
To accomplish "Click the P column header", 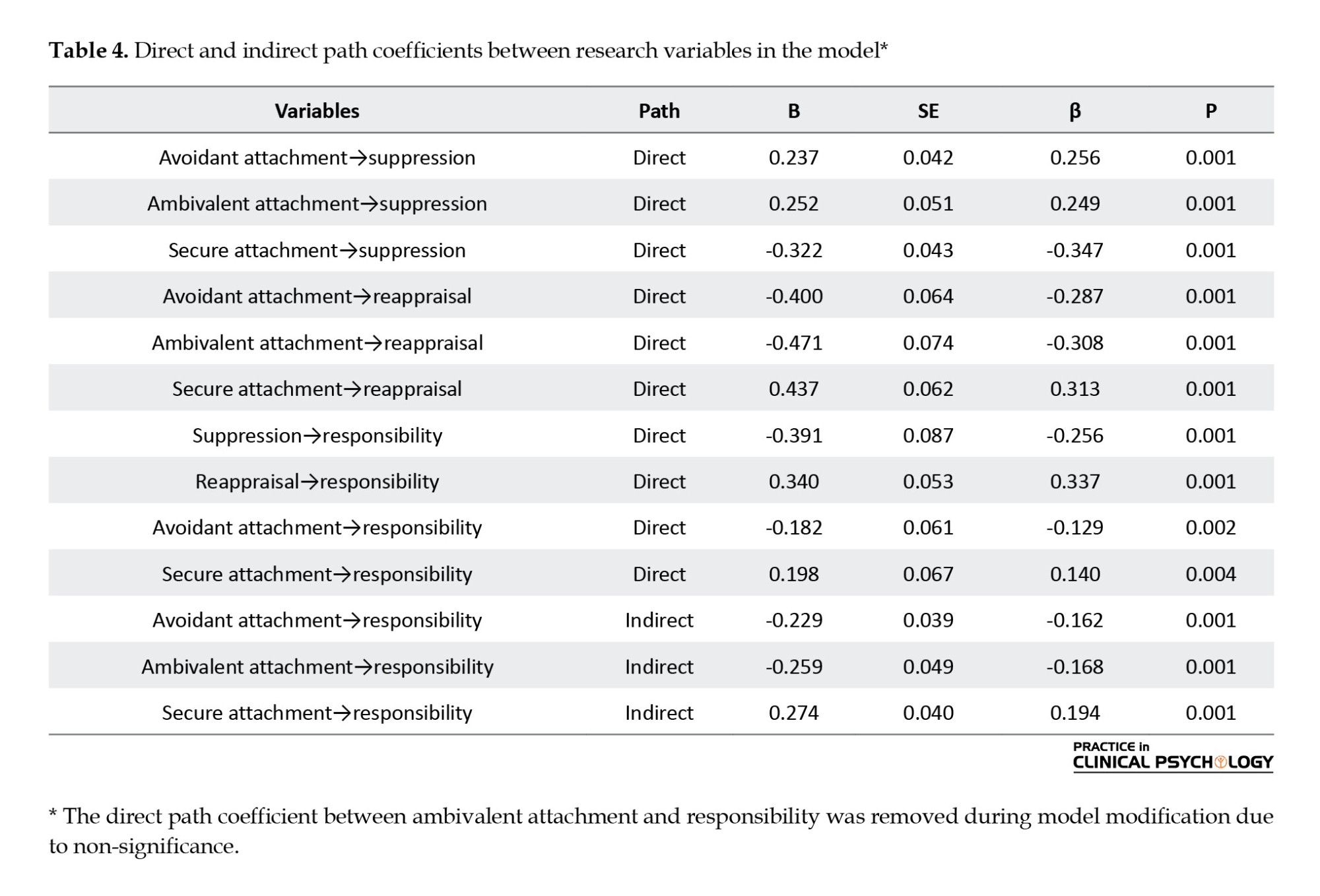I will (x=1210, y=111).
